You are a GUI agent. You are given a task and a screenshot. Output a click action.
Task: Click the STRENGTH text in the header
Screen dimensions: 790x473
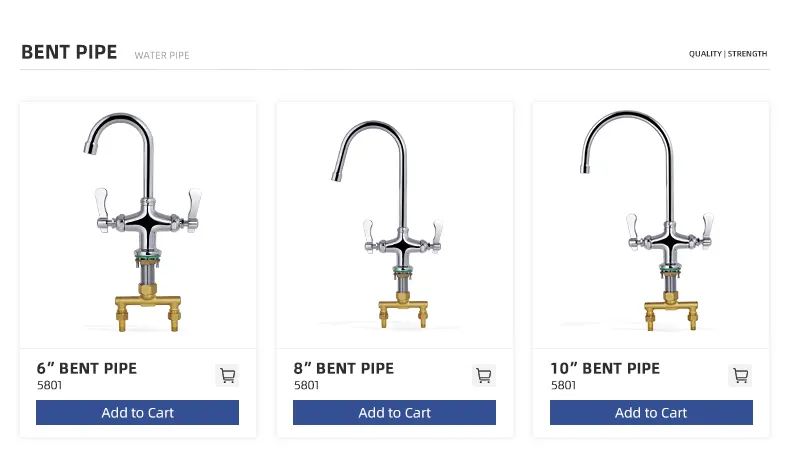748,54
